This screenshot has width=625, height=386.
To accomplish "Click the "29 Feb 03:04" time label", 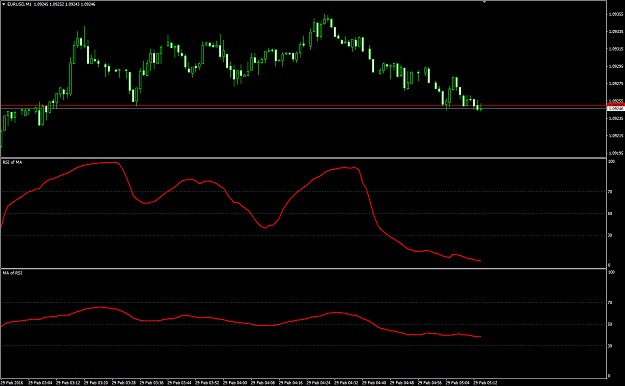I will point(40,383).
